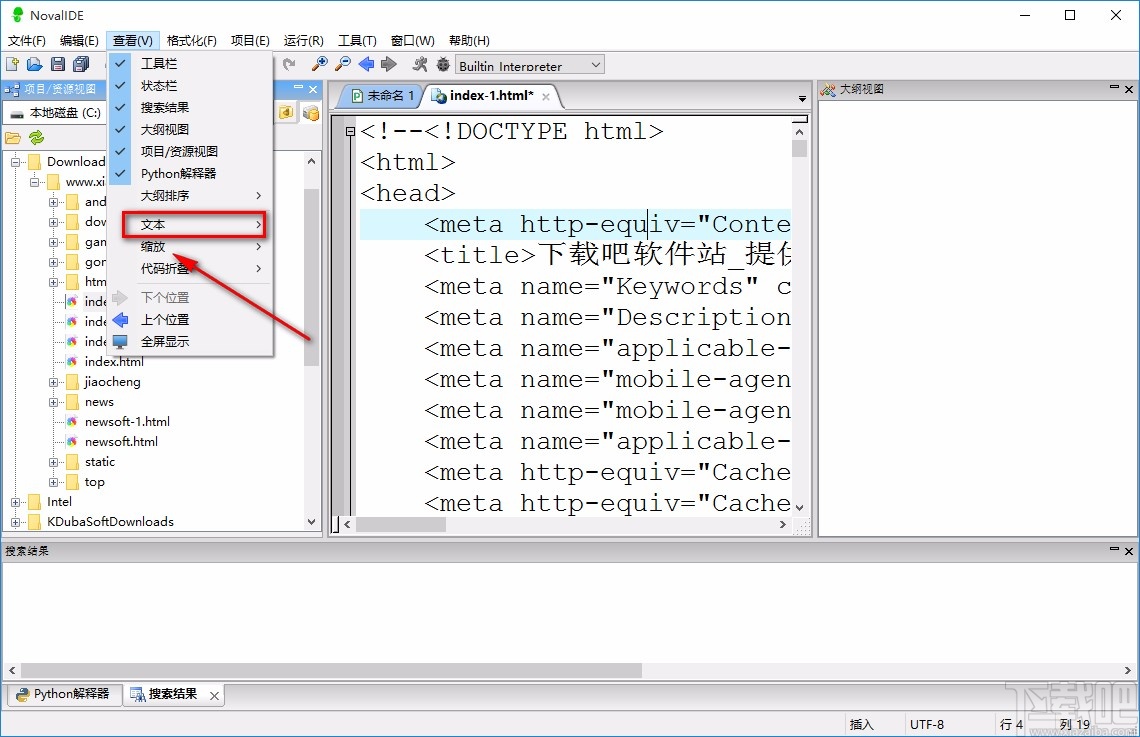1140x737 pixels.
Task: Expand the Intel folder tree node
Action: tap(15, 502)
